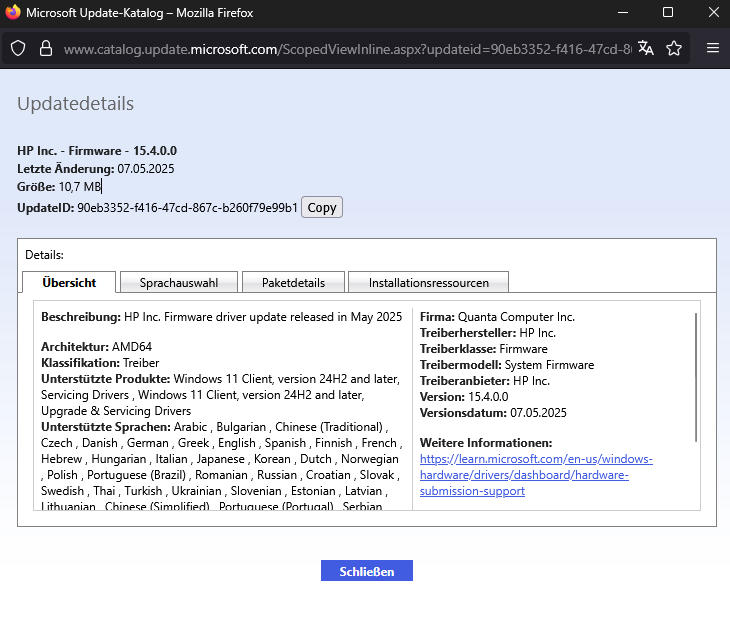Open the tracking protection shield icon
Viewport: 730px width, 627px height.
pyautogui.click(x=18, y=48)
